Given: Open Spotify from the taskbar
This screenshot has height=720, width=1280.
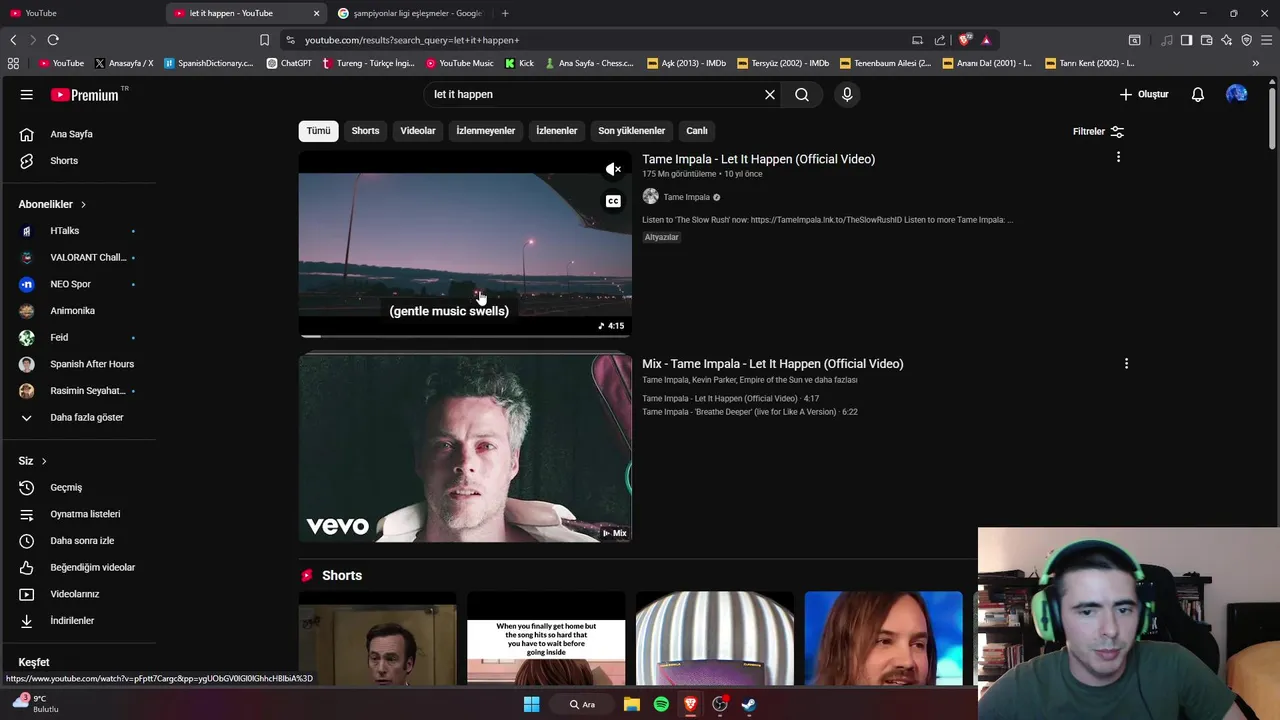Looking at the screenshot, I should coord(661,704).
